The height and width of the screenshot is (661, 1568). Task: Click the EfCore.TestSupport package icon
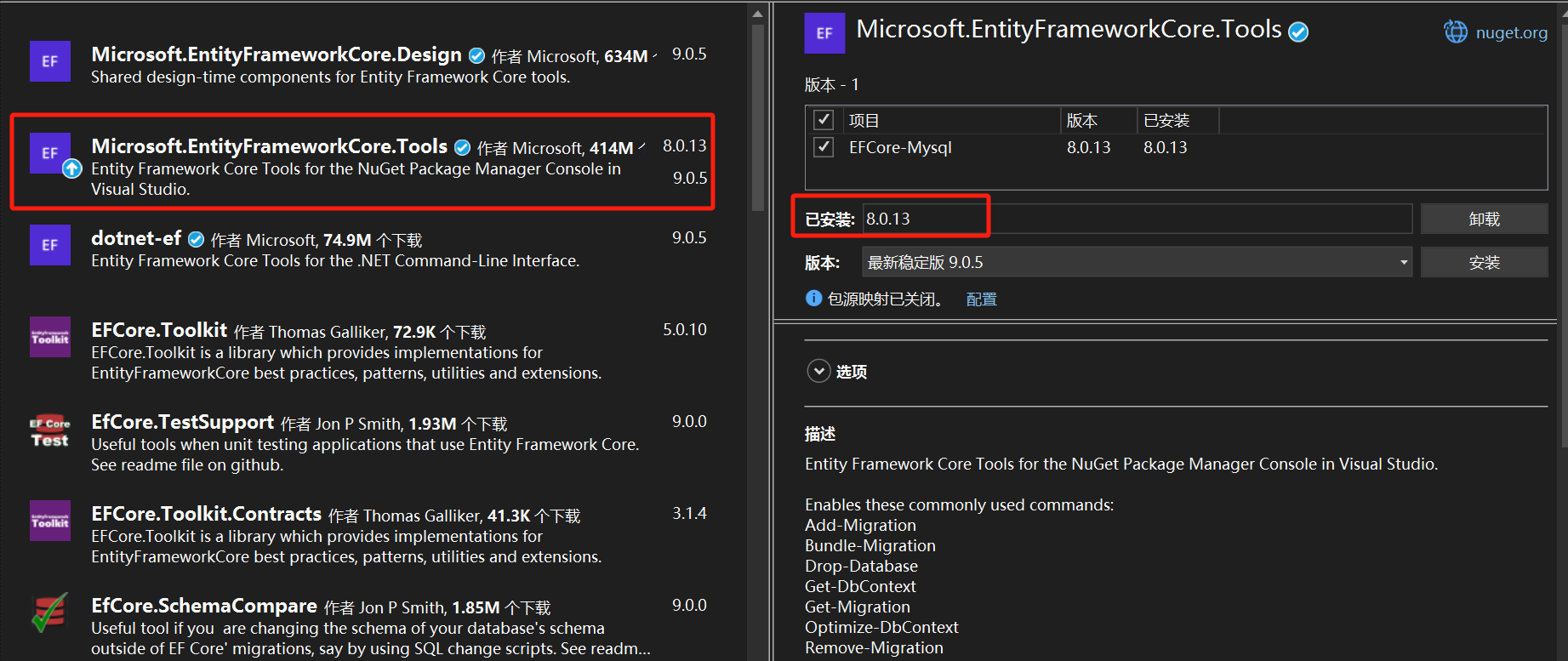coord(50,431)
